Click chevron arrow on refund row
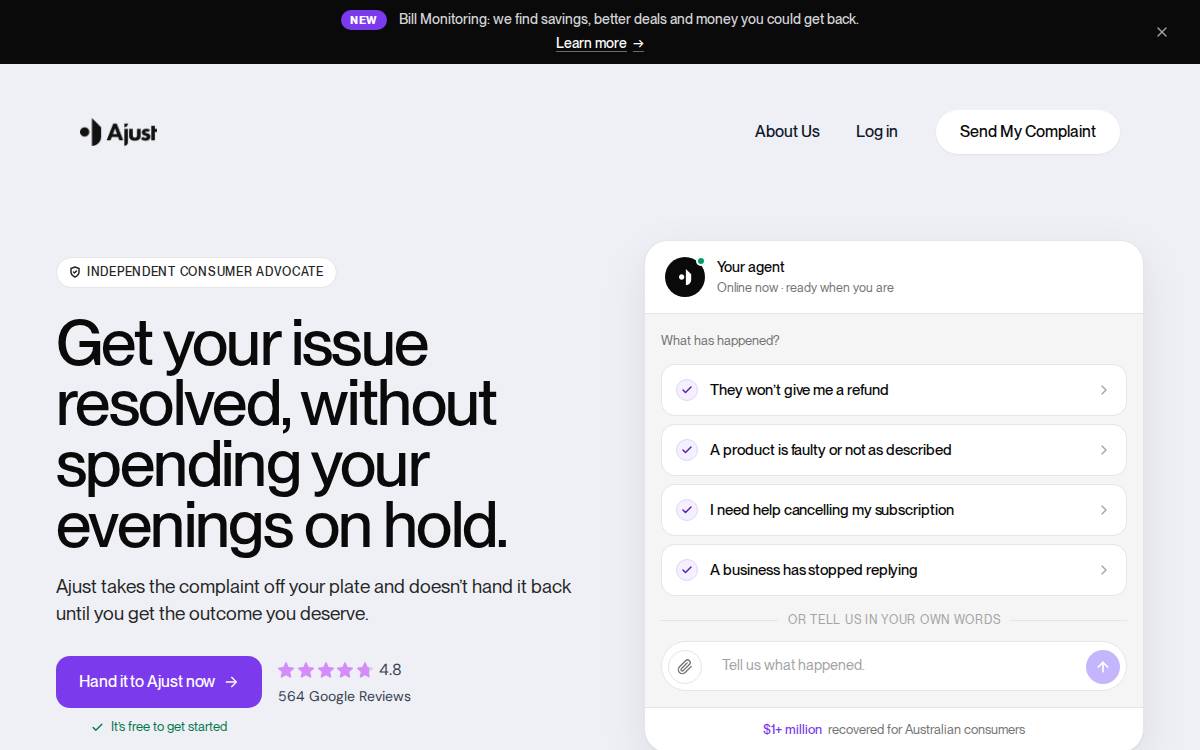 coord(1104,390)
